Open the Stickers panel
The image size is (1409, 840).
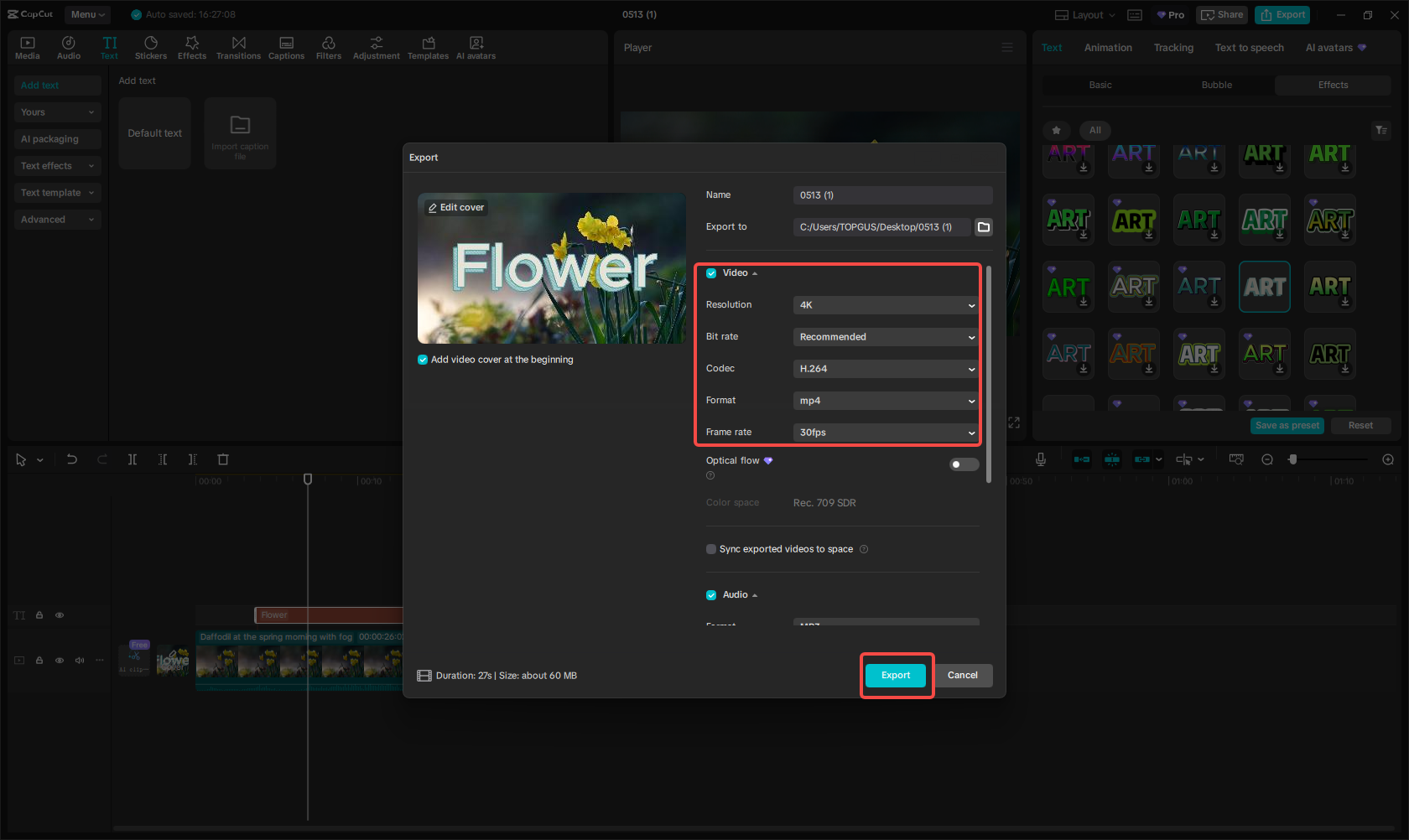click(x=151, y=48)
